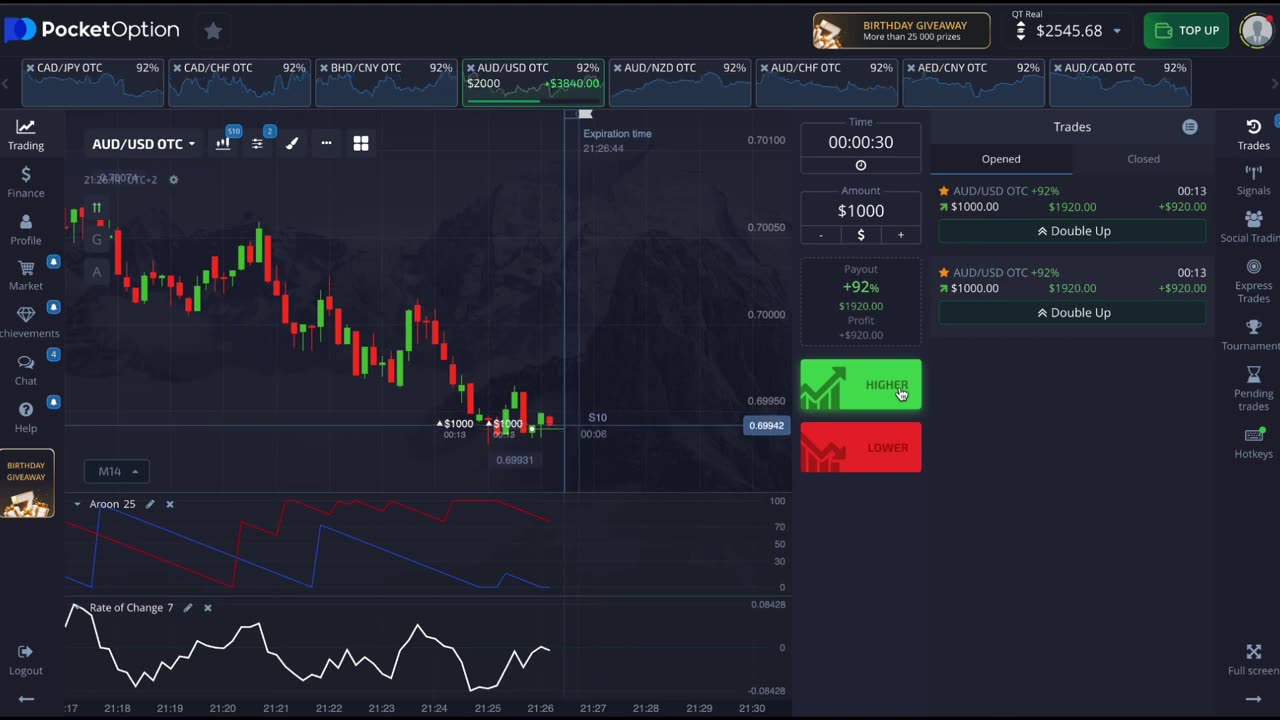This screenshot has height=720, width=1280.
Task: Switch to Opened trades tab
Action: (1001, 159)
